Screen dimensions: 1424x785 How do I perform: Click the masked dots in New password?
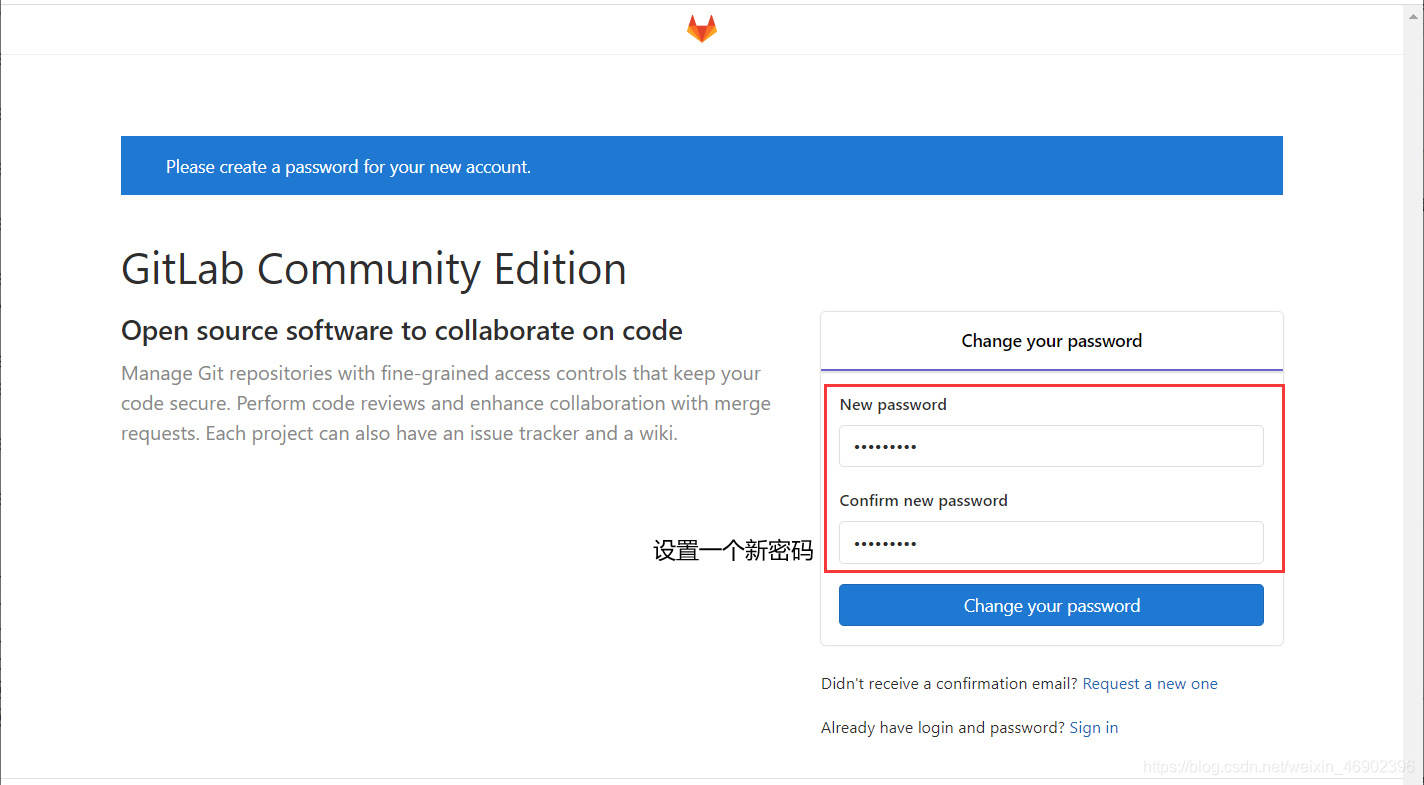pos(885,447)
